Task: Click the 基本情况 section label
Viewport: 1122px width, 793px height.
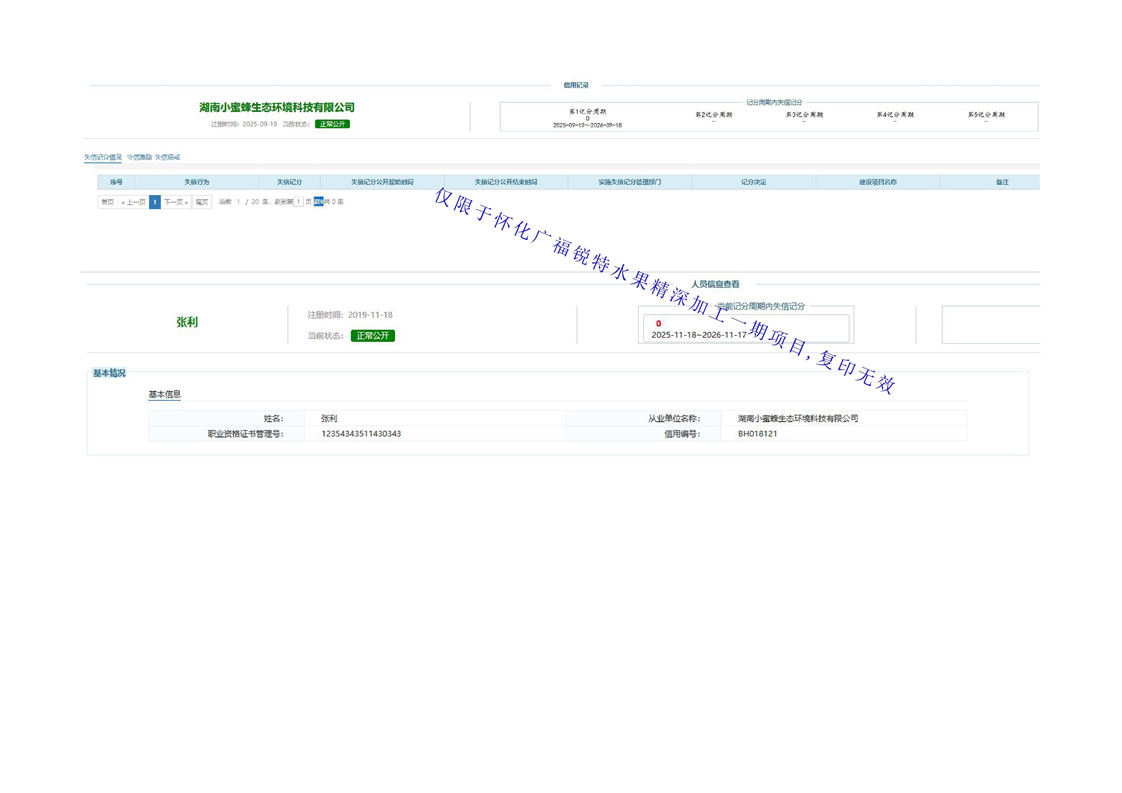Action: click(x=109, y=374)
